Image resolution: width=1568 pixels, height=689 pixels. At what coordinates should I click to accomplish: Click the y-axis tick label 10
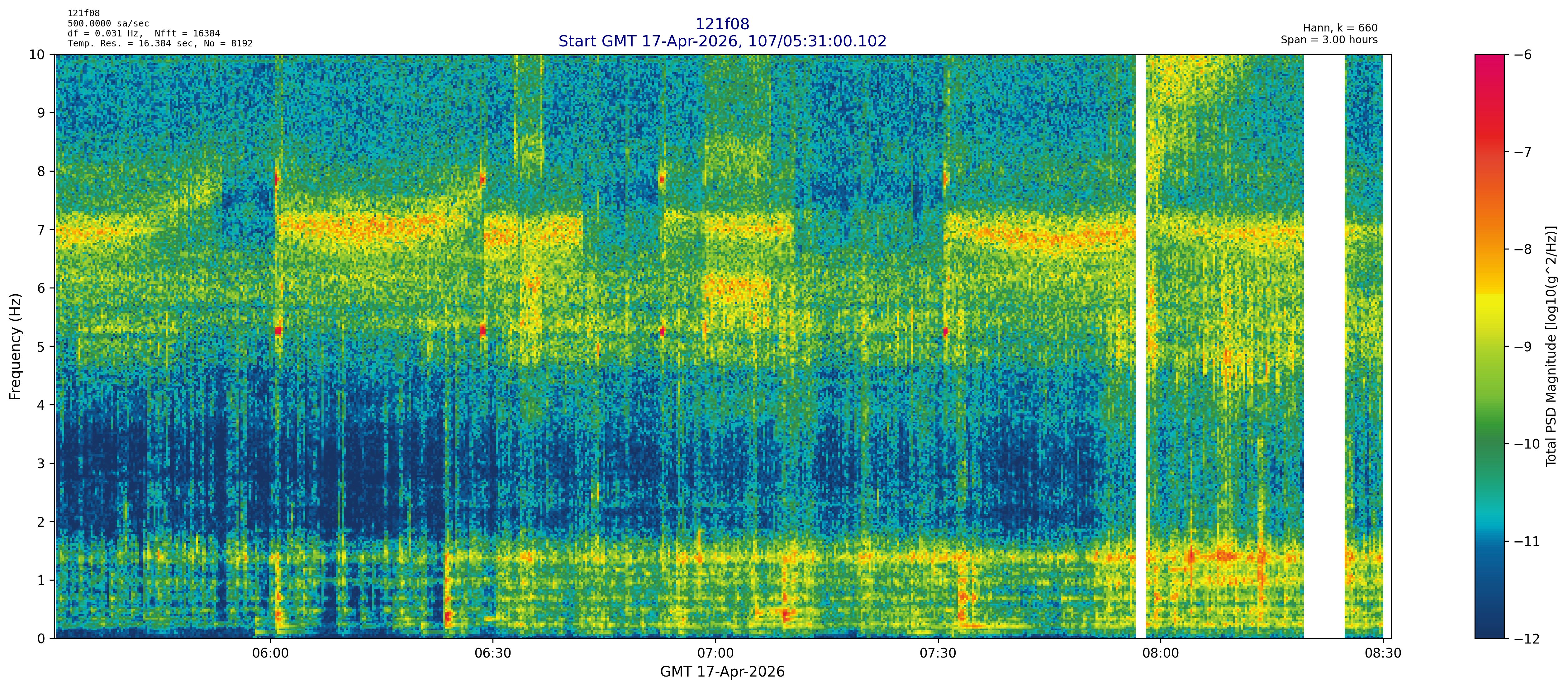(36, 55)
